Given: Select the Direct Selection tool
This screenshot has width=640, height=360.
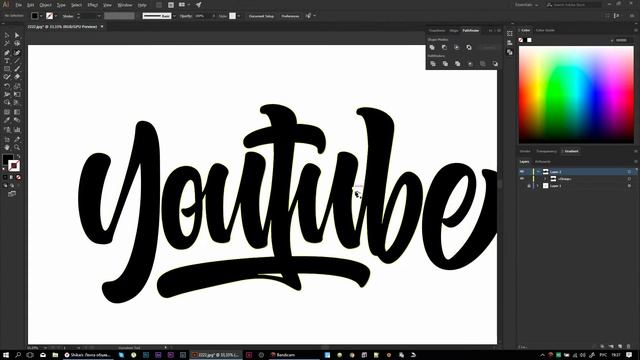Looking at the screenshot, I should 17,36.
